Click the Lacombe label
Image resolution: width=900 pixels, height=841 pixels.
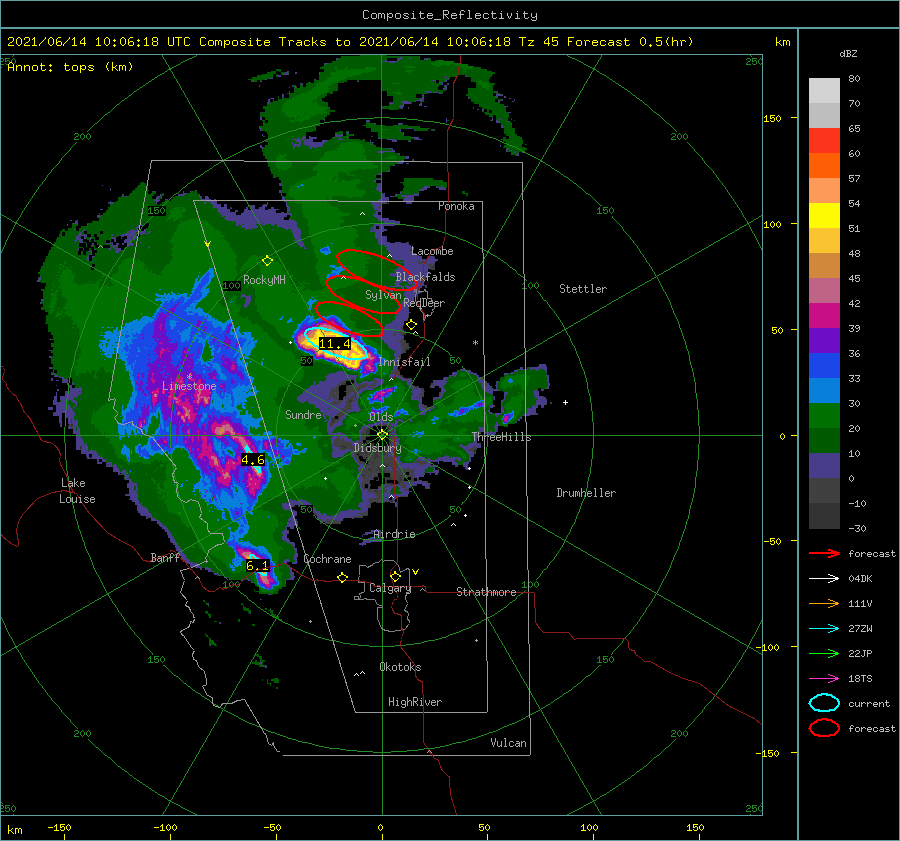[432, 251]
